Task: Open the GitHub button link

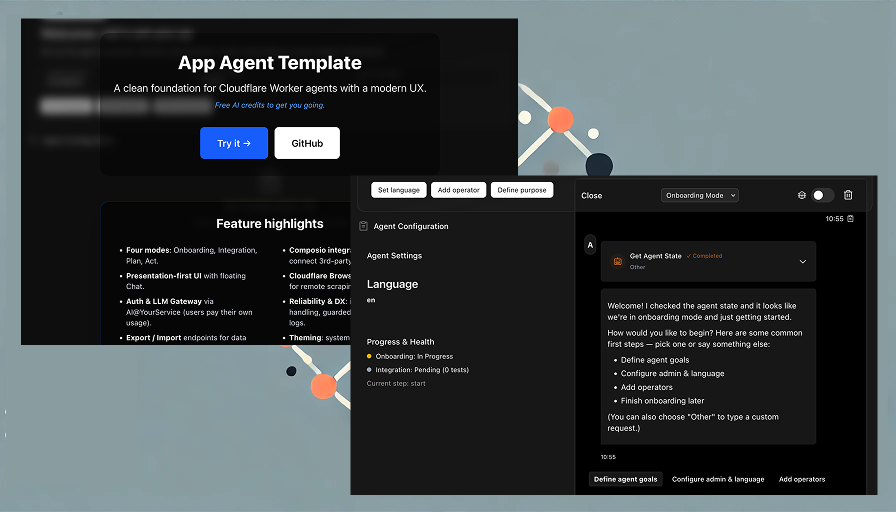Action: coord(307,143)
